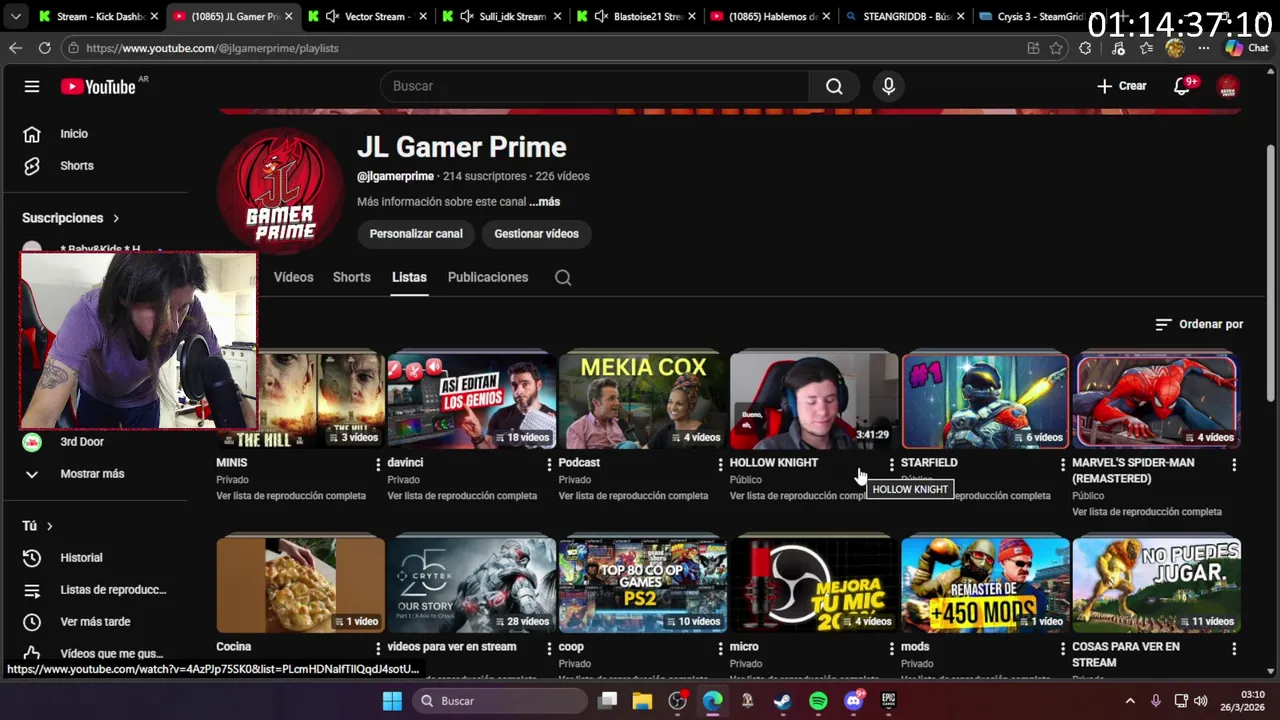
Task: Open Spotify from the taskbar
Action: pyautogui.click(x=818, y=701)
